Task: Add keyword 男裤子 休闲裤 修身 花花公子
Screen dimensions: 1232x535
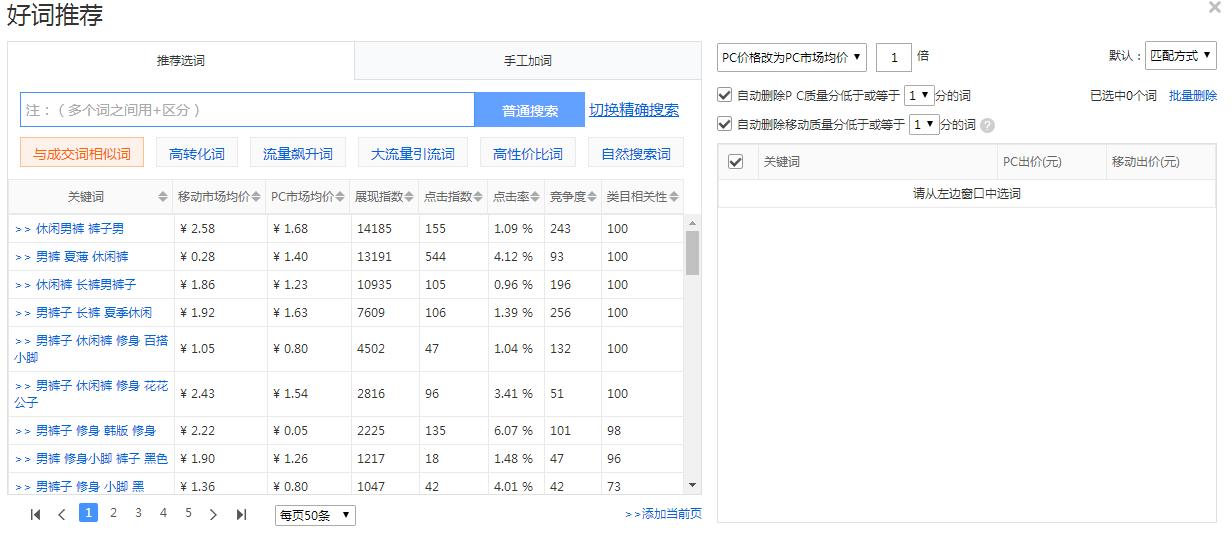Action: point(91,394)
